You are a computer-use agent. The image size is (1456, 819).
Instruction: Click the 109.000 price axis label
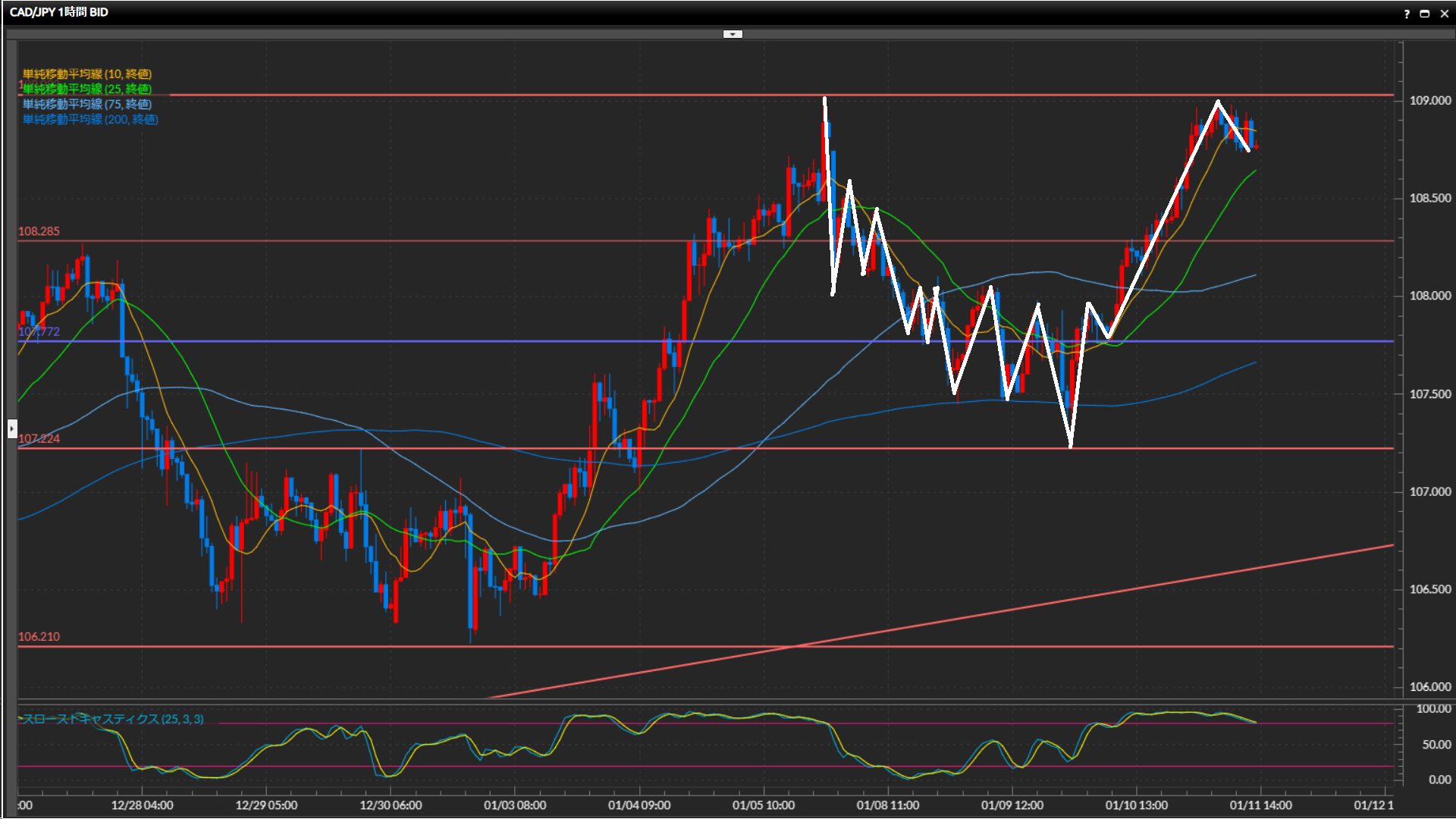click(x=1429, y=100)
